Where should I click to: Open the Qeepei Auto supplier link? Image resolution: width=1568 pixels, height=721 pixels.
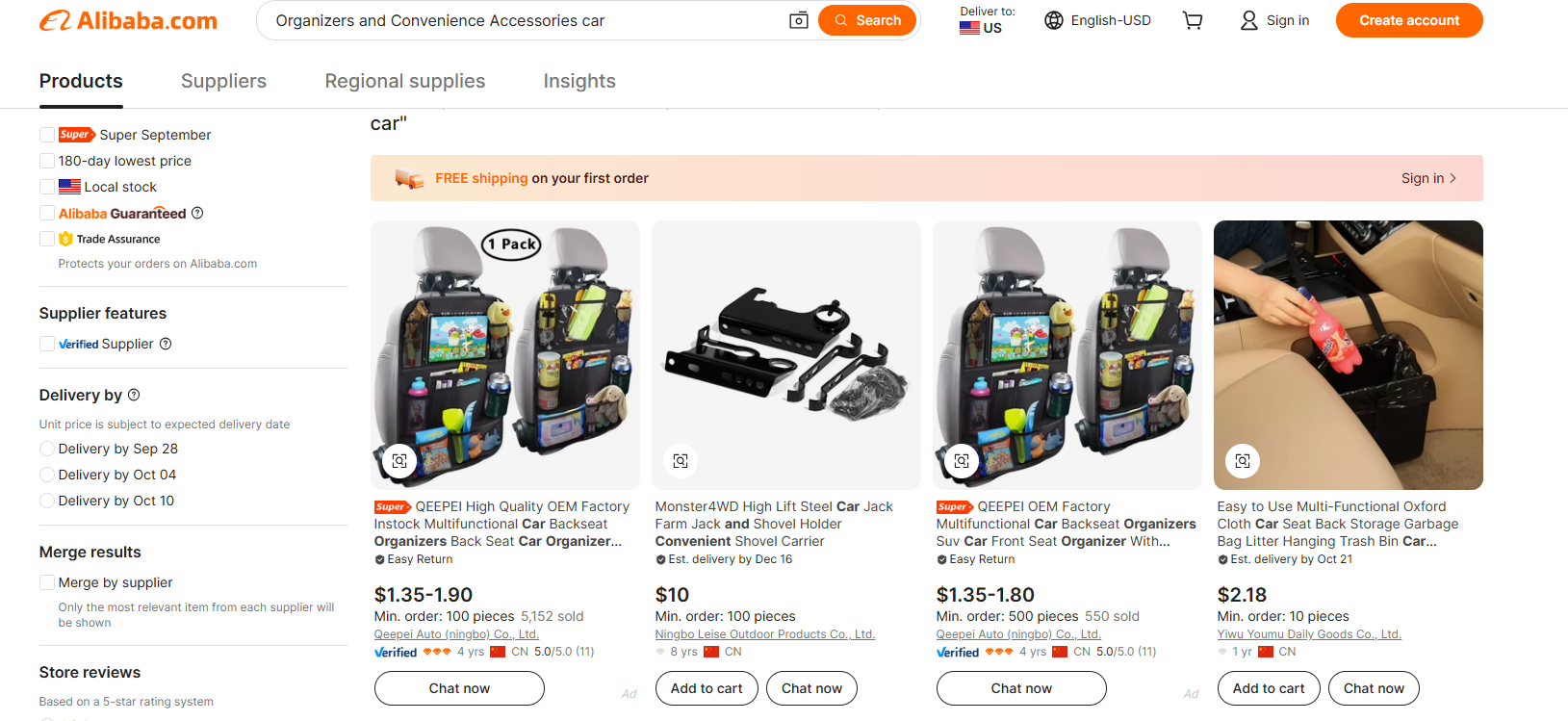(455, 633)
